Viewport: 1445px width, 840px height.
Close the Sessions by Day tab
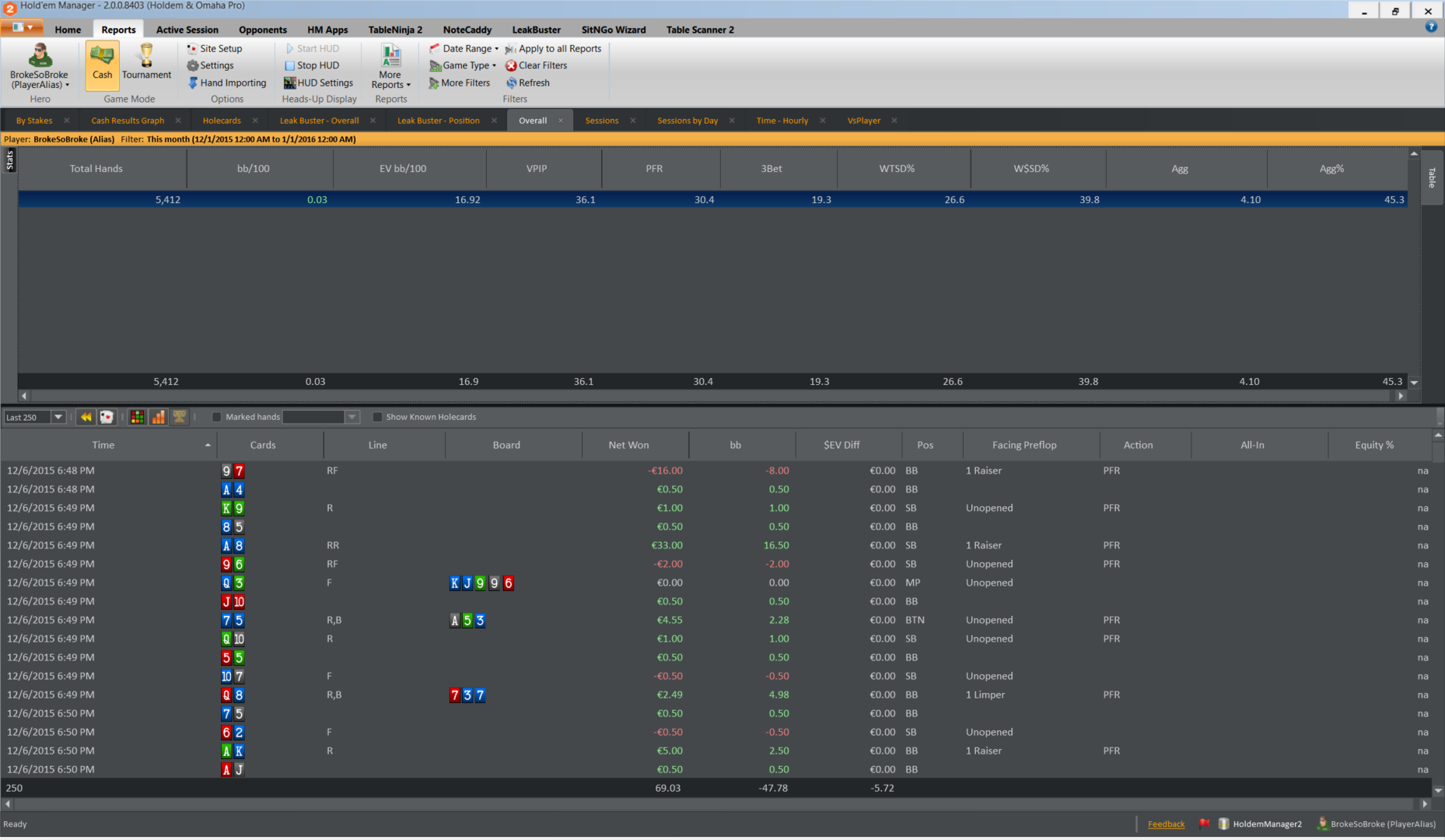coord(732,121)
